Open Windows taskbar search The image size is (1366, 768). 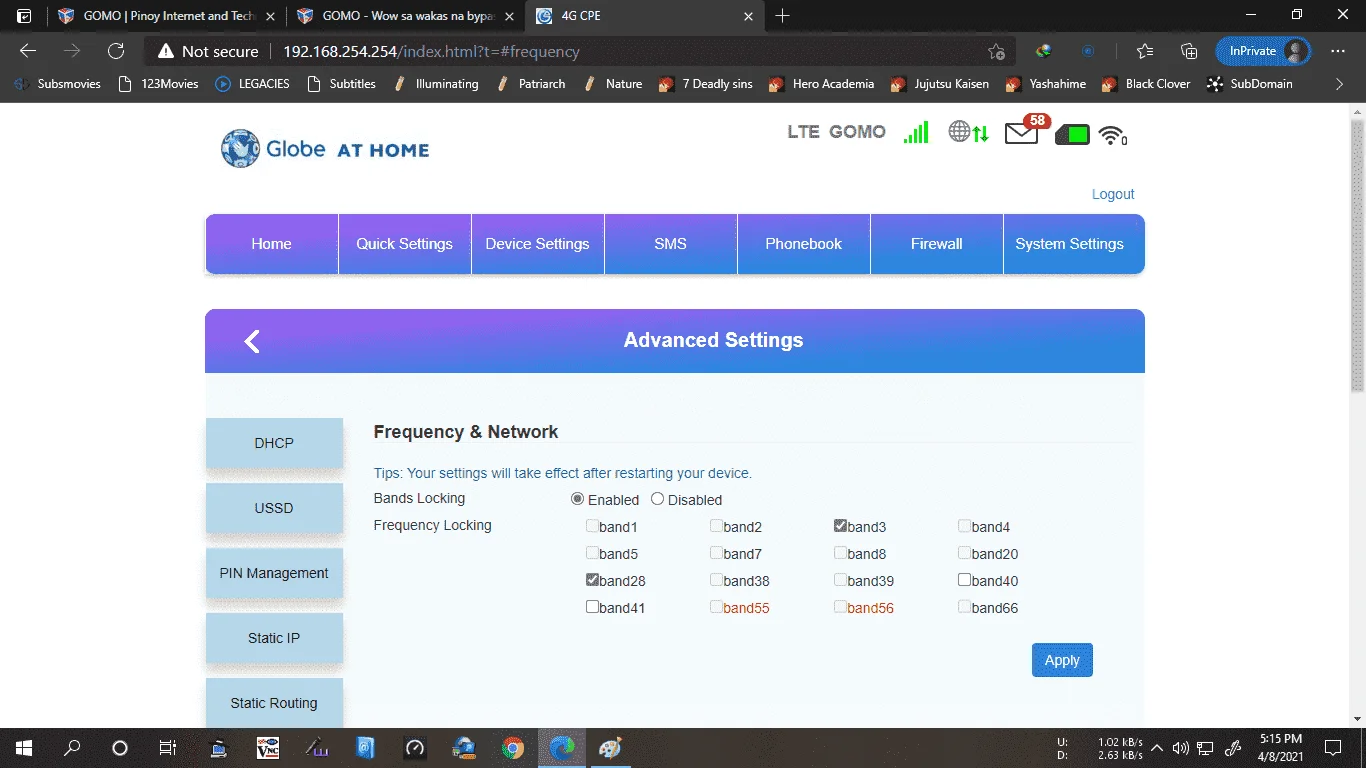tap(72, 748)
